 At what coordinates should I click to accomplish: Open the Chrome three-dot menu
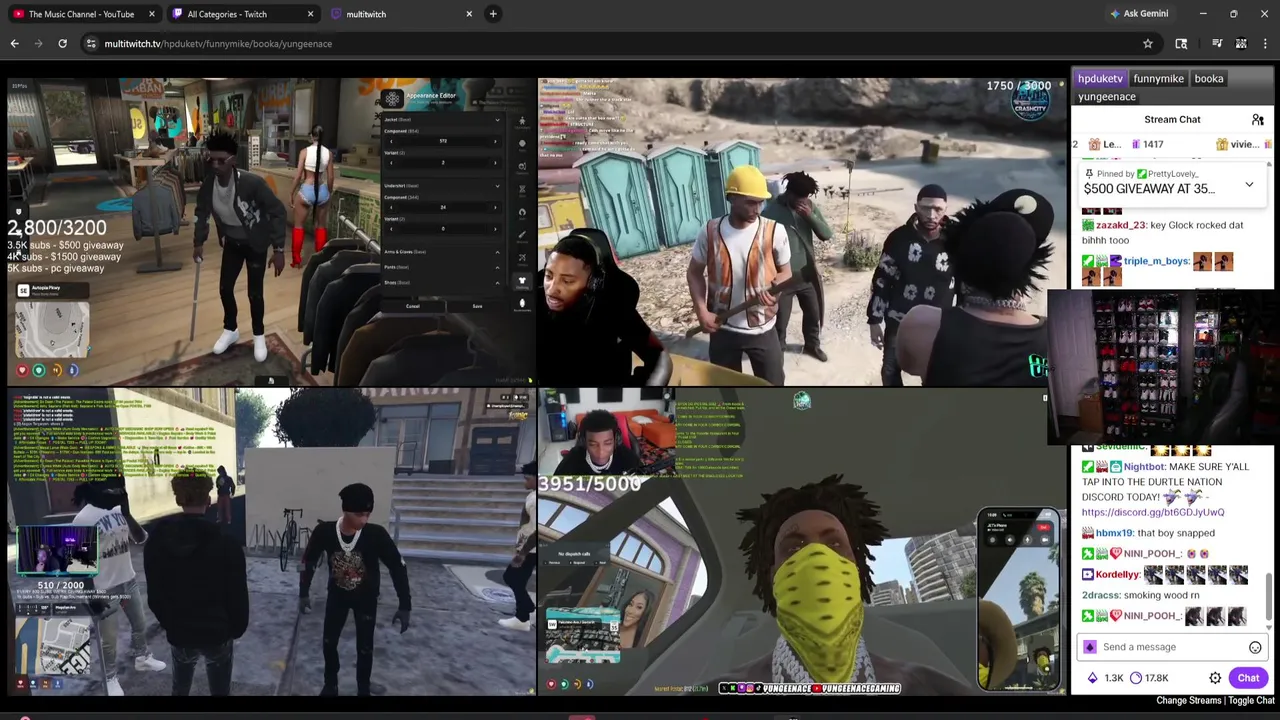pos(1265,44)
